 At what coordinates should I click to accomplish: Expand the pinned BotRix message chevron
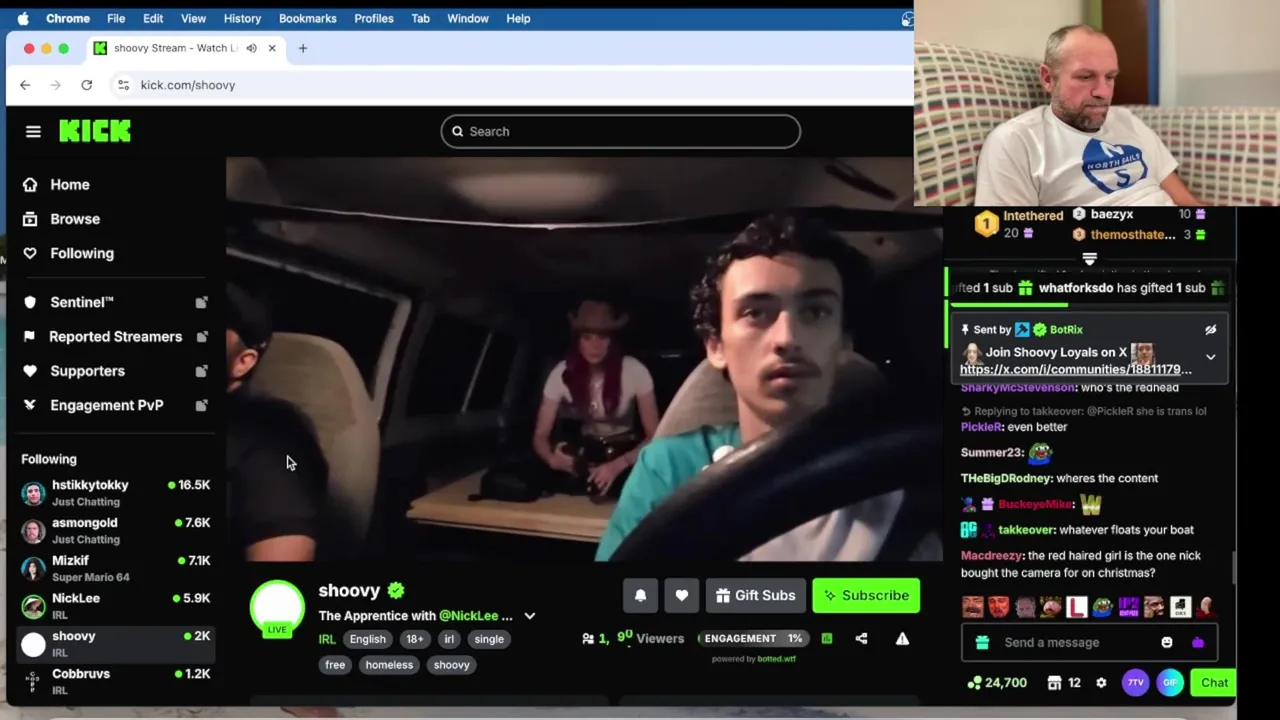pos(1210,357)
